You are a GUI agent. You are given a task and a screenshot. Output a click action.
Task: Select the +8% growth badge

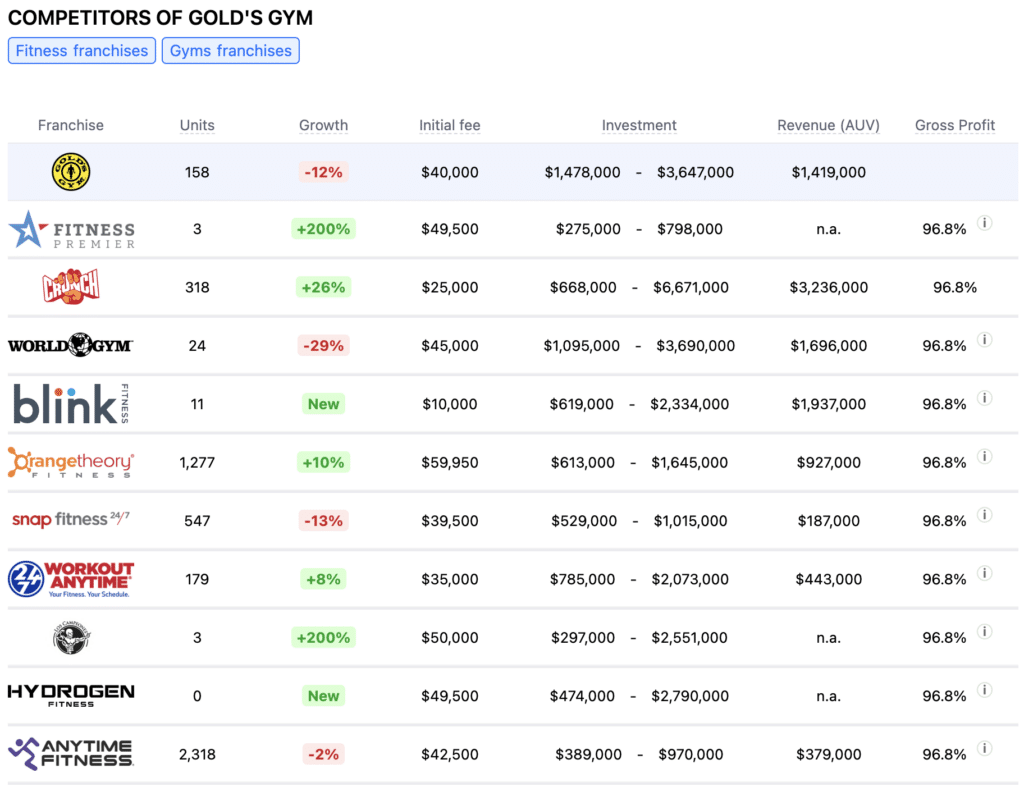click(x=323, y=579)
